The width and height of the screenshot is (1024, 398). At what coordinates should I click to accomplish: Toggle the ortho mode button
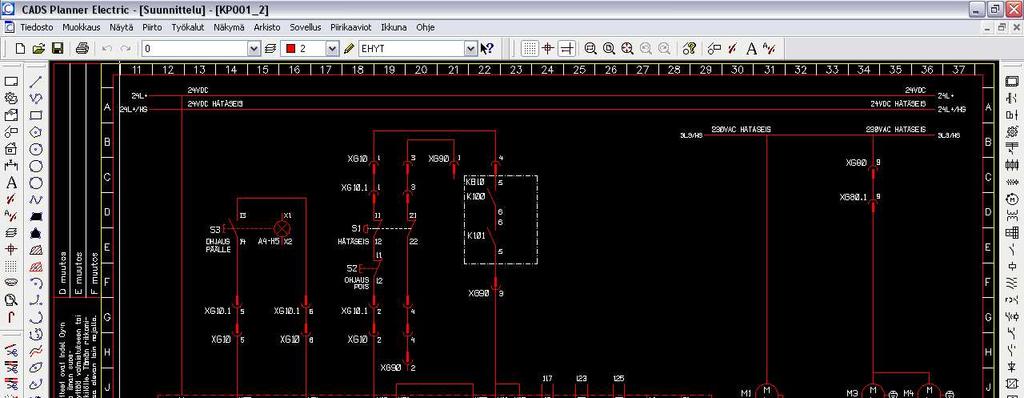[567, 48]
